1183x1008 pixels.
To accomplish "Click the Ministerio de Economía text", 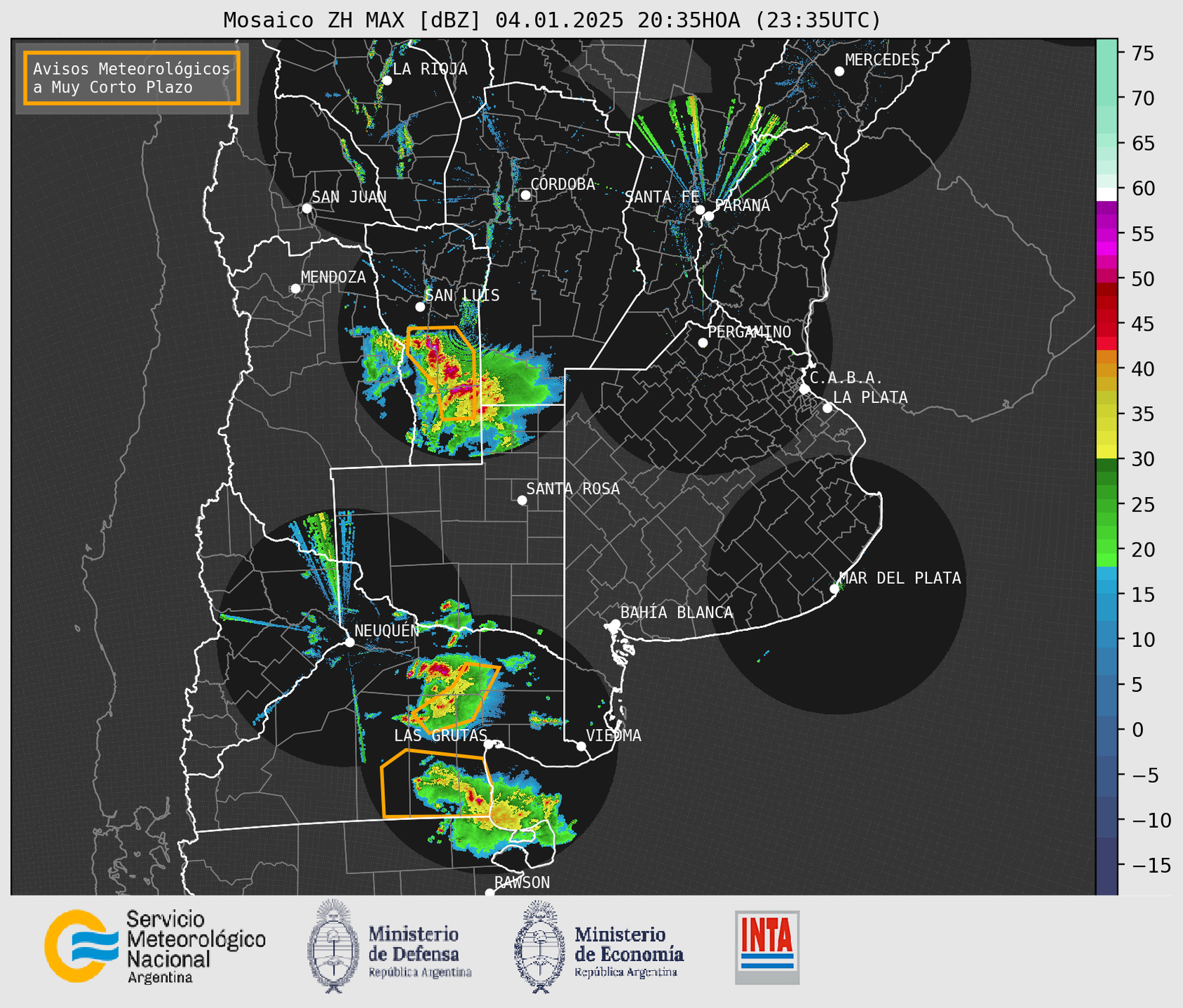I will (628, 951).
